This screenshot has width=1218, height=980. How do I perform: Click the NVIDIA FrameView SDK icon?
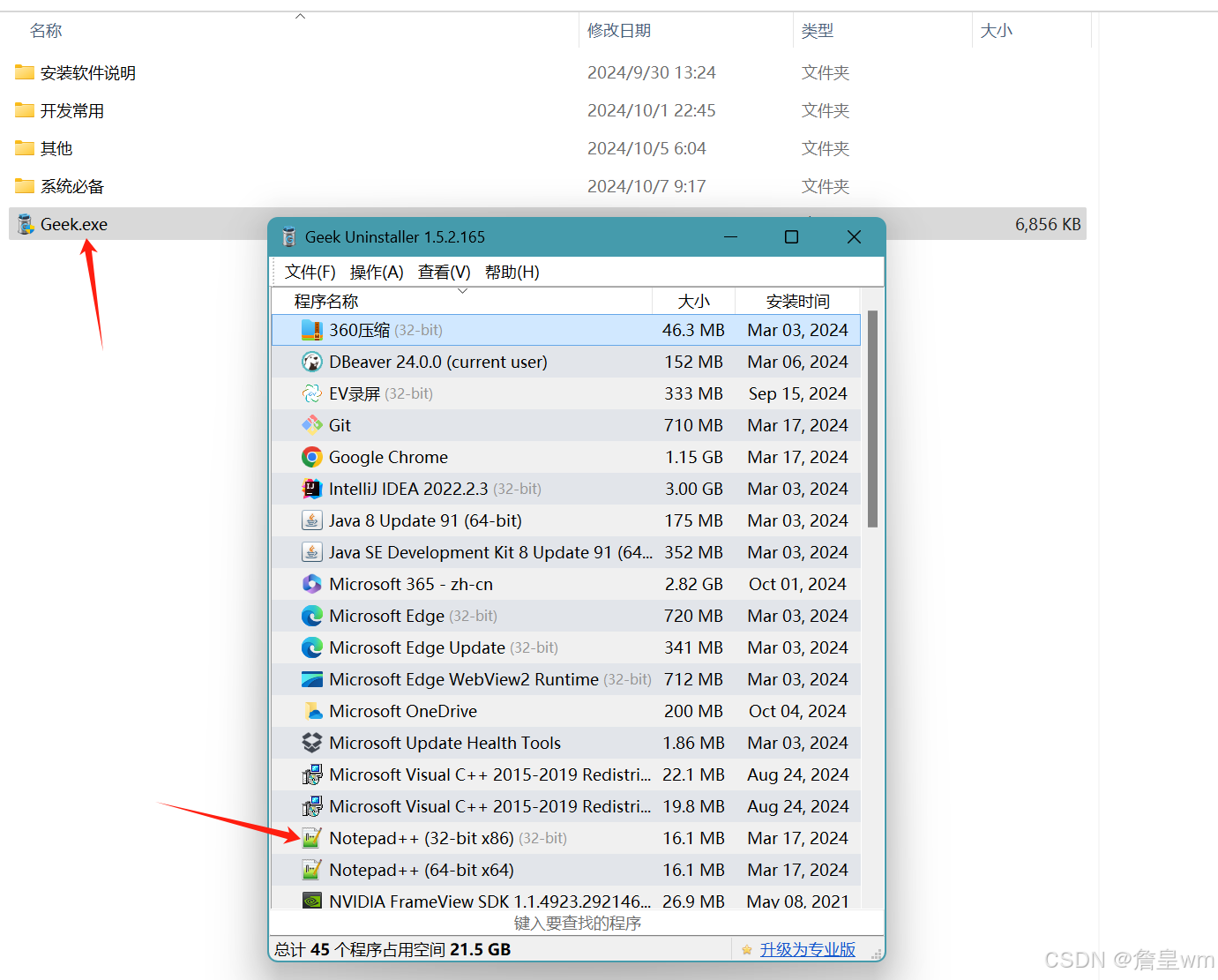point(312,901)
